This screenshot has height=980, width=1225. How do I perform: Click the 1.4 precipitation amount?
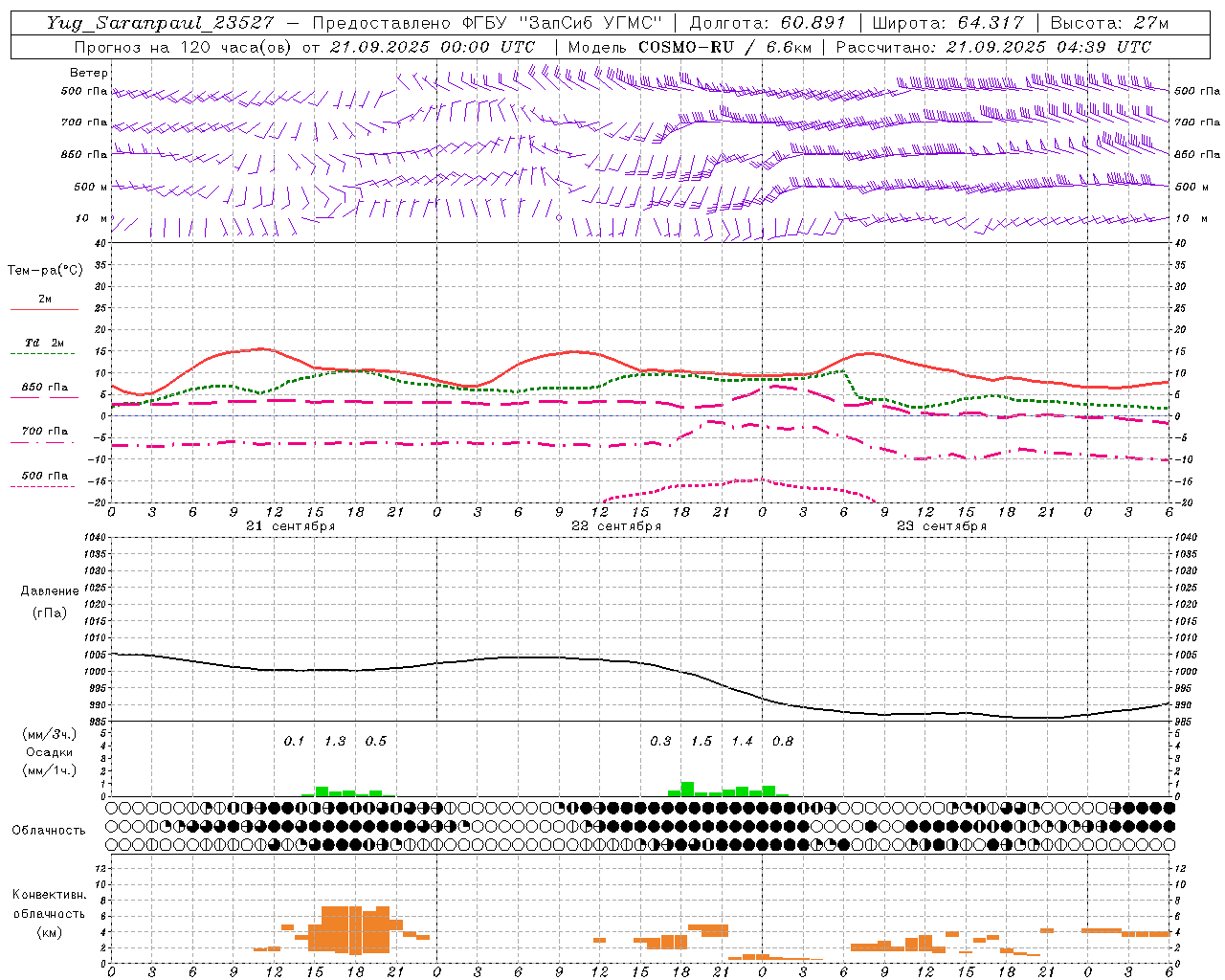pyautogui.click(x=742, y=742)
